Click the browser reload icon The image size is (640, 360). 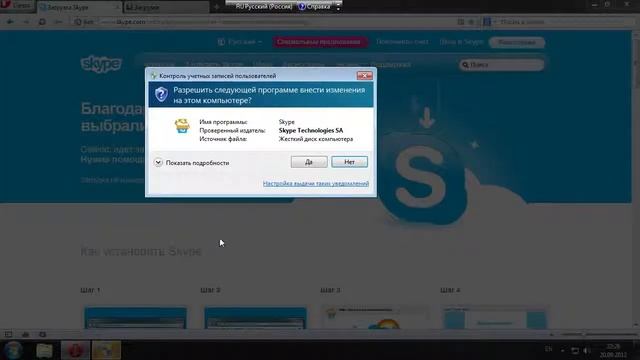(x=42, y=22)
